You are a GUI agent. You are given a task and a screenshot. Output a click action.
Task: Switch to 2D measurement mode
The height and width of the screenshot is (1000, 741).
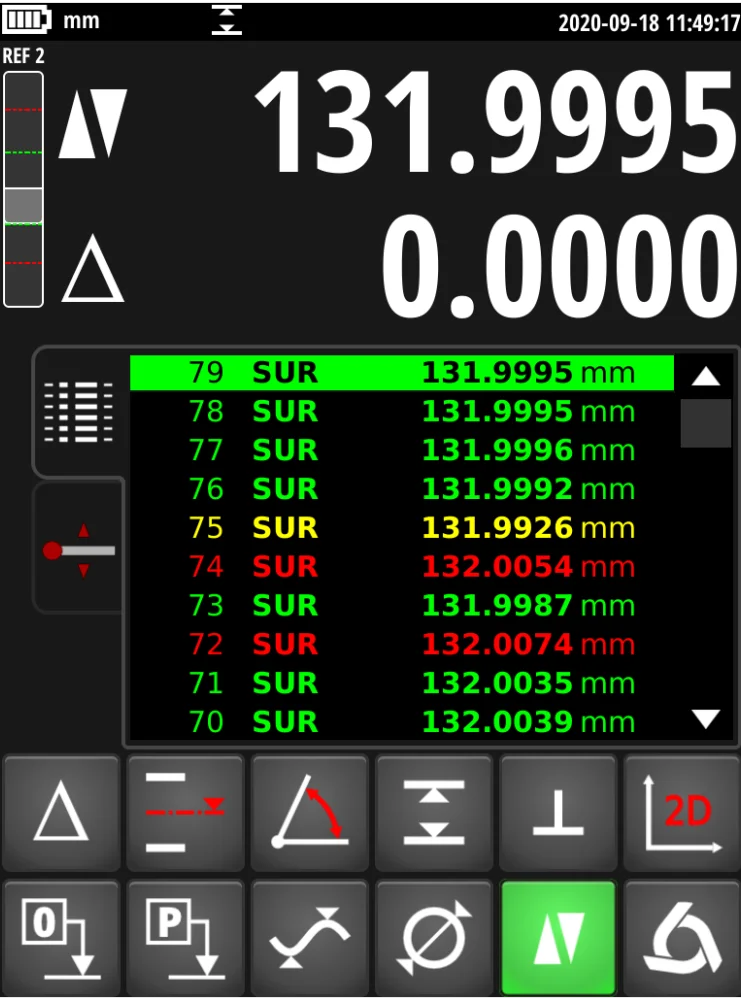coord(682,812)
